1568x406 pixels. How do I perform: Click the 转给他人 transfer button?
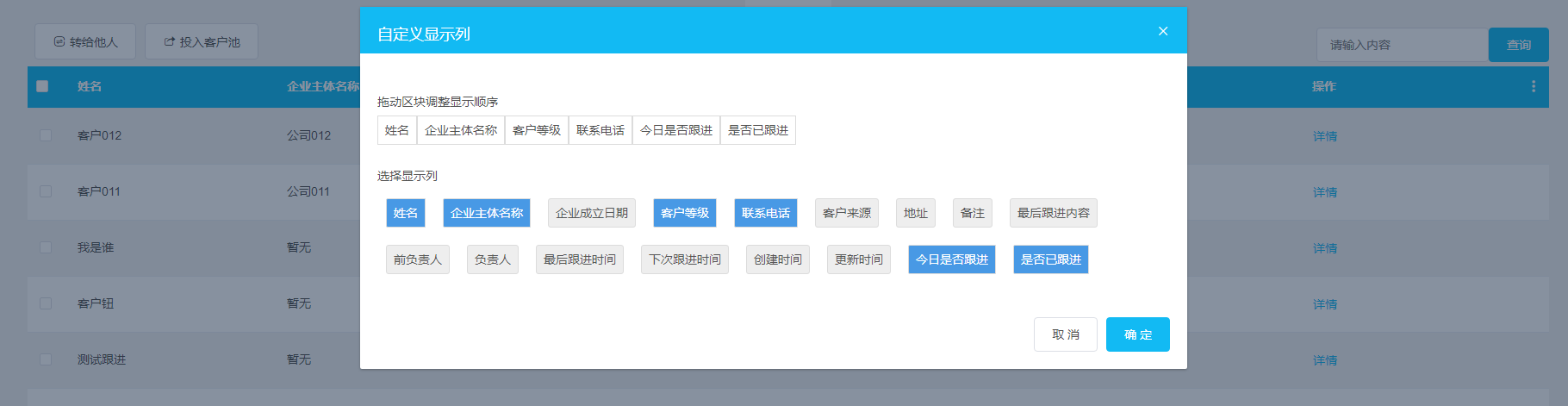(85, 41)
